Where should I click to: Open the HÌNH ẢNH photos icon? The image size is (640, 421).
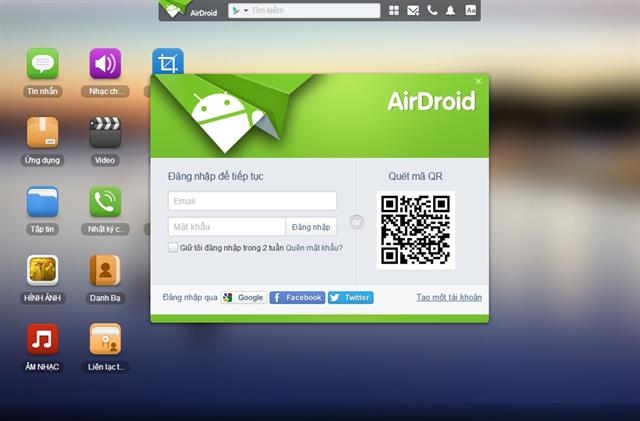point(42,270)
